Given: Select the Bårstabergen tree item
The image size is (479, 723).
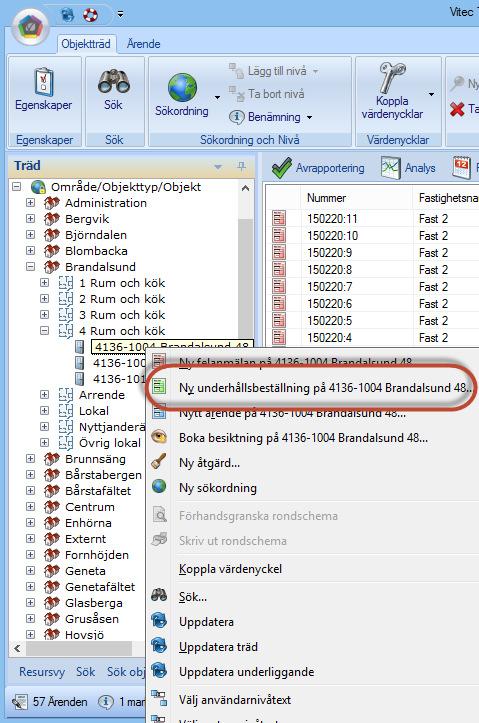Looking at the screenshot, I should click(103, 474).
